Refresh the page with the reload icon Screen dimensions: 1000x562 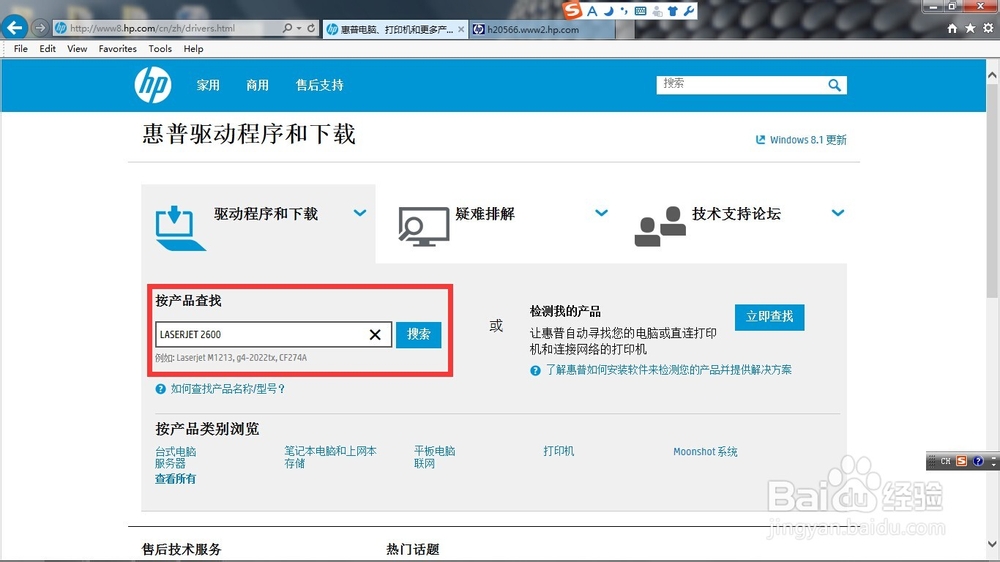tap(311, 28)
